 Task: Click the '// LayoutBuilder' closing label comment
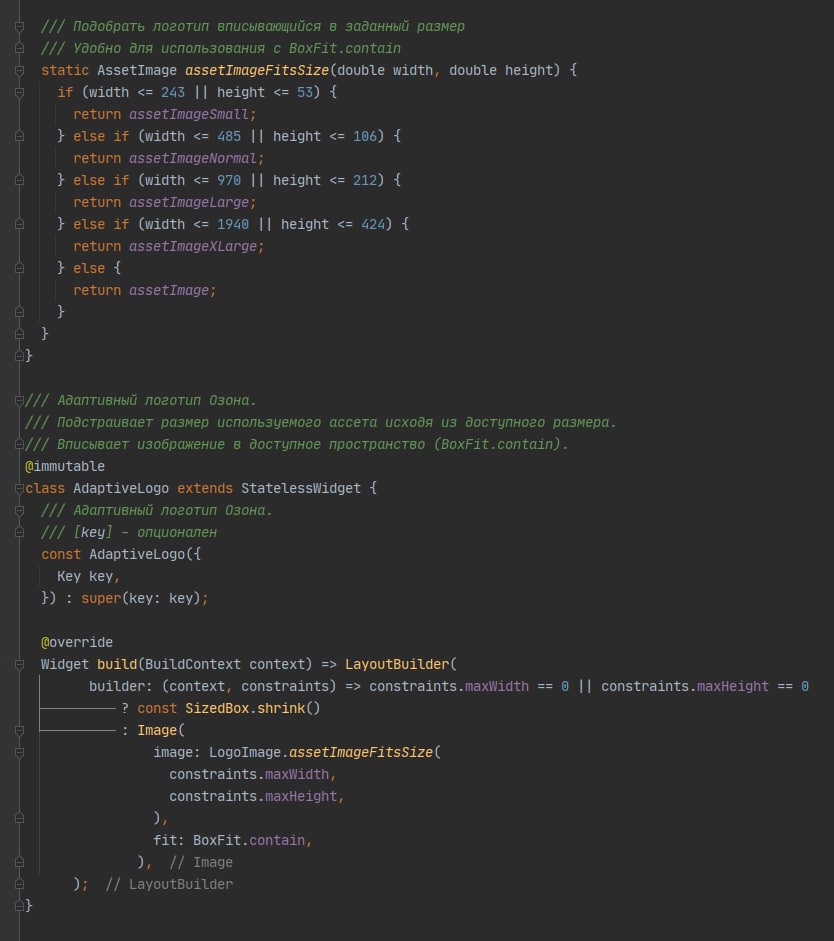coord(169,885)
